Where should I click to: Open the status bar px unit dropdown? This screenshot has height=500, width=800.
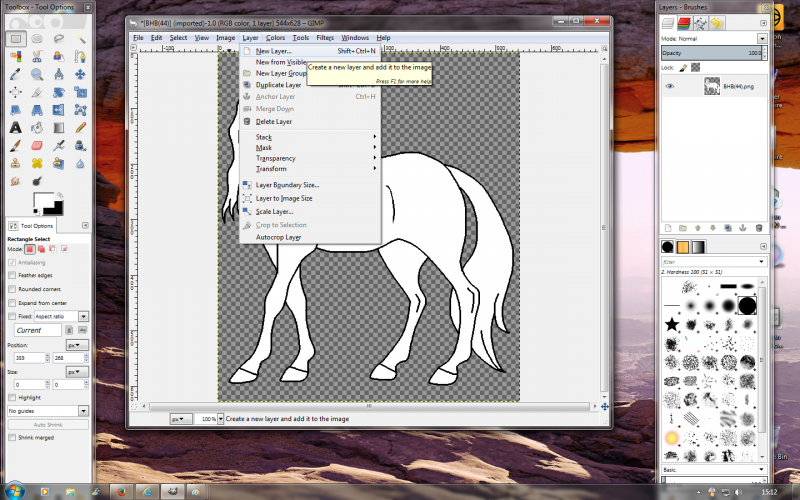pos(181,419)
